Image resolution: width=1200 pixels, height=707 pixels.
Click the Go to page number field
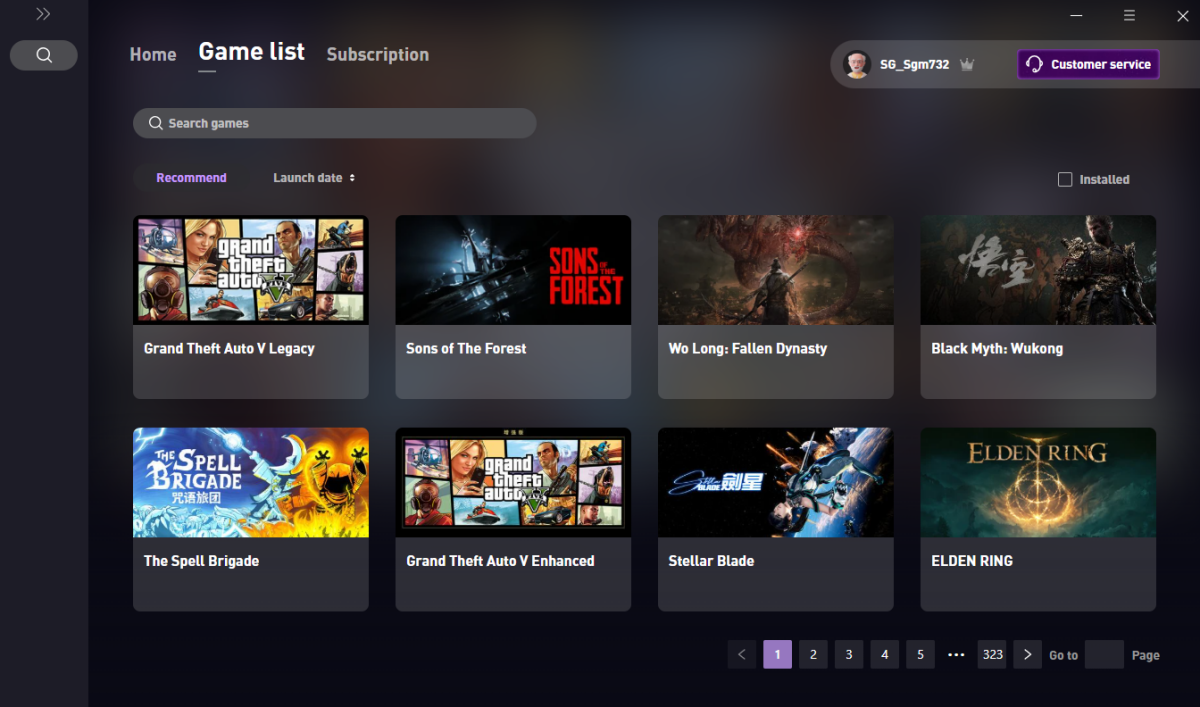point(1104,655)
